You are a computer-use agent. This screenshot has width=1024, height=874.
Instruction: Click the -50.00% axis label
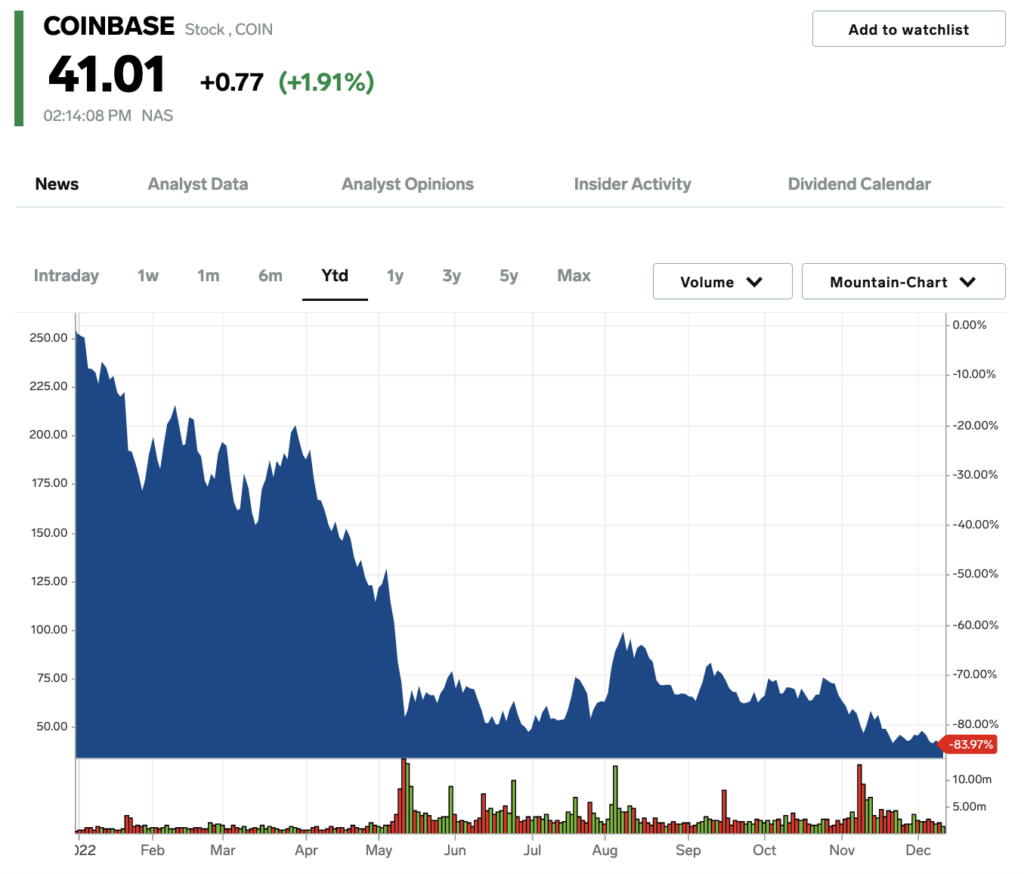point(975,574)
